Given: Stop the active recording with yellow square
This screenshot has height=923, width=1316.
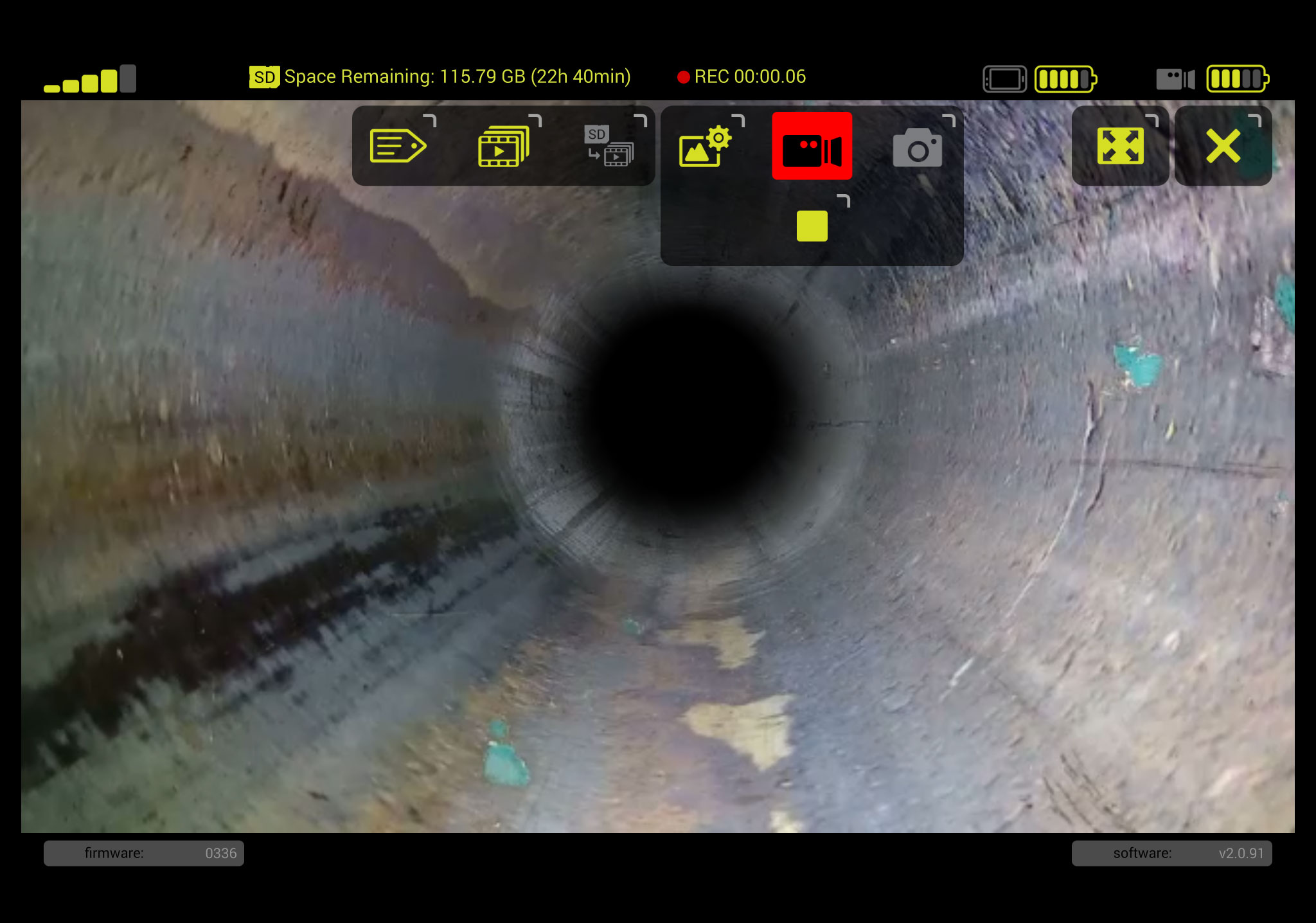Looking at the screenshot, I should click(x=812, y=226).
